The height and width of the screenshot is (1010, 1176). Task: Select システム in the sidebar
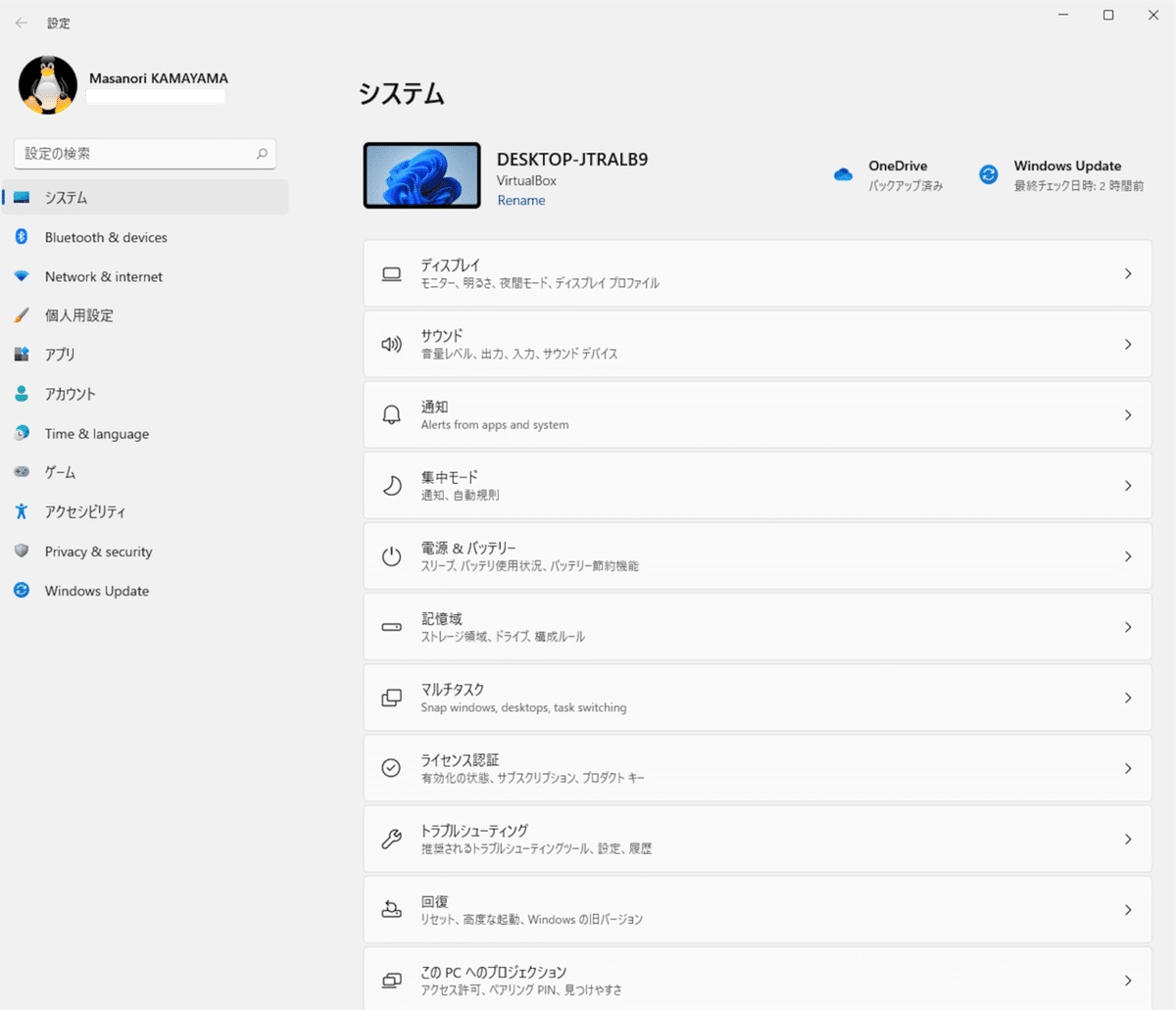coord(145,198)
